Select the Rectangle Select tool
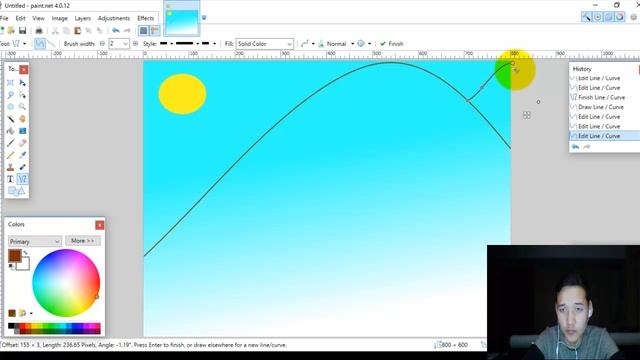Screen dimensions: 640x360 point(11,83)
